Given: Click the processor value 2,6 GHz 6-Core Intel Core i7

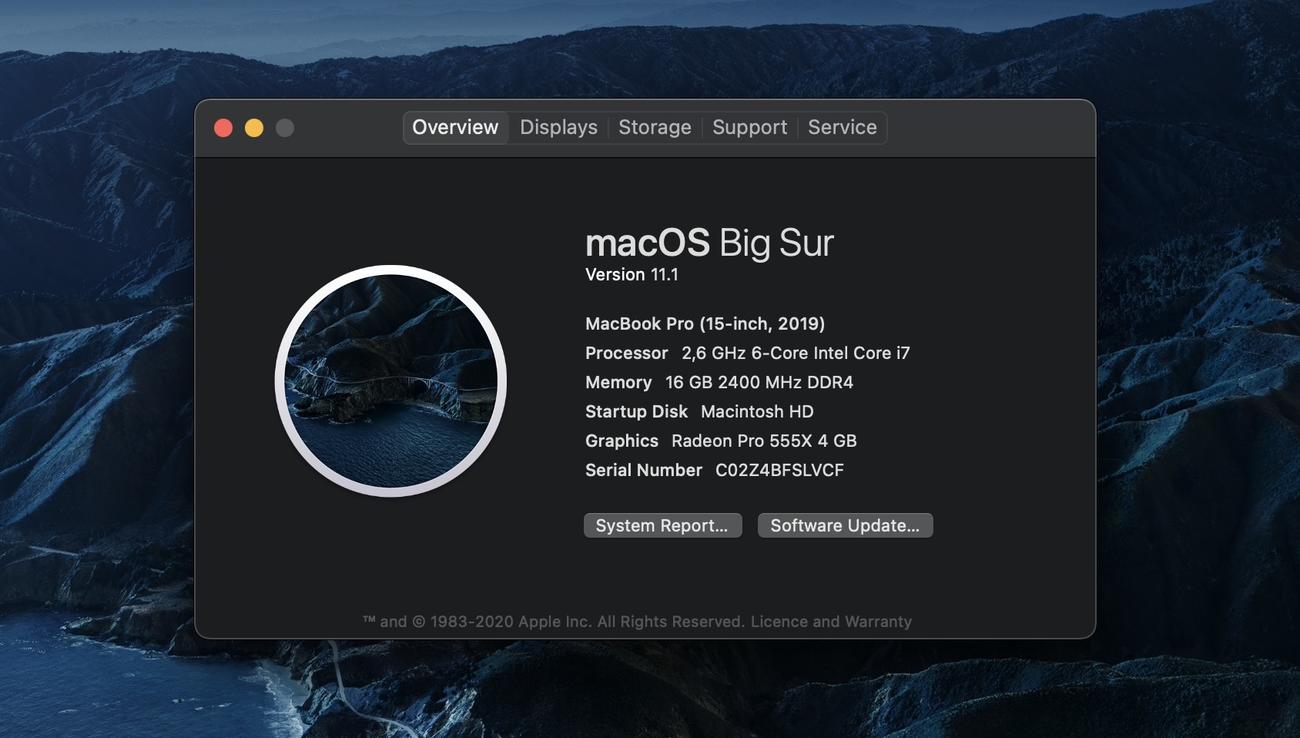Looking at the screenshot, I should click(796, 353).
